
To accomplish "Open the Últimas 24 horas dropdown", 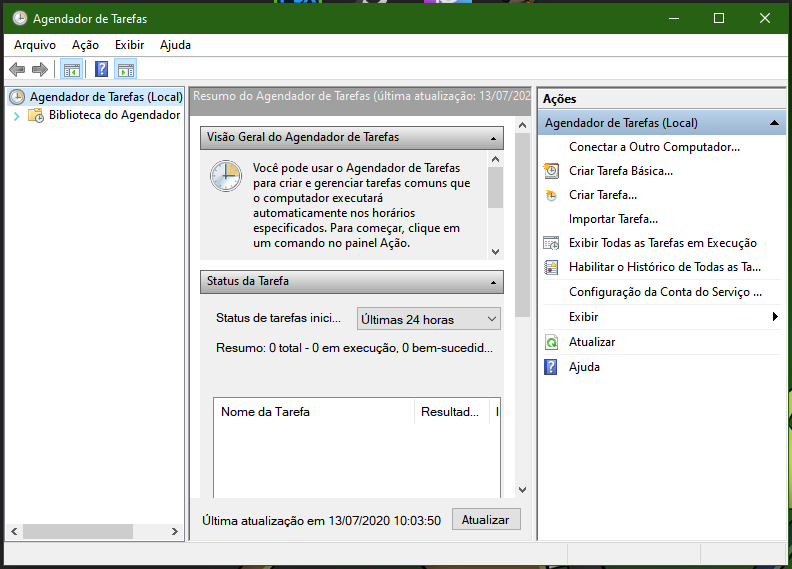I will point(428,320).
